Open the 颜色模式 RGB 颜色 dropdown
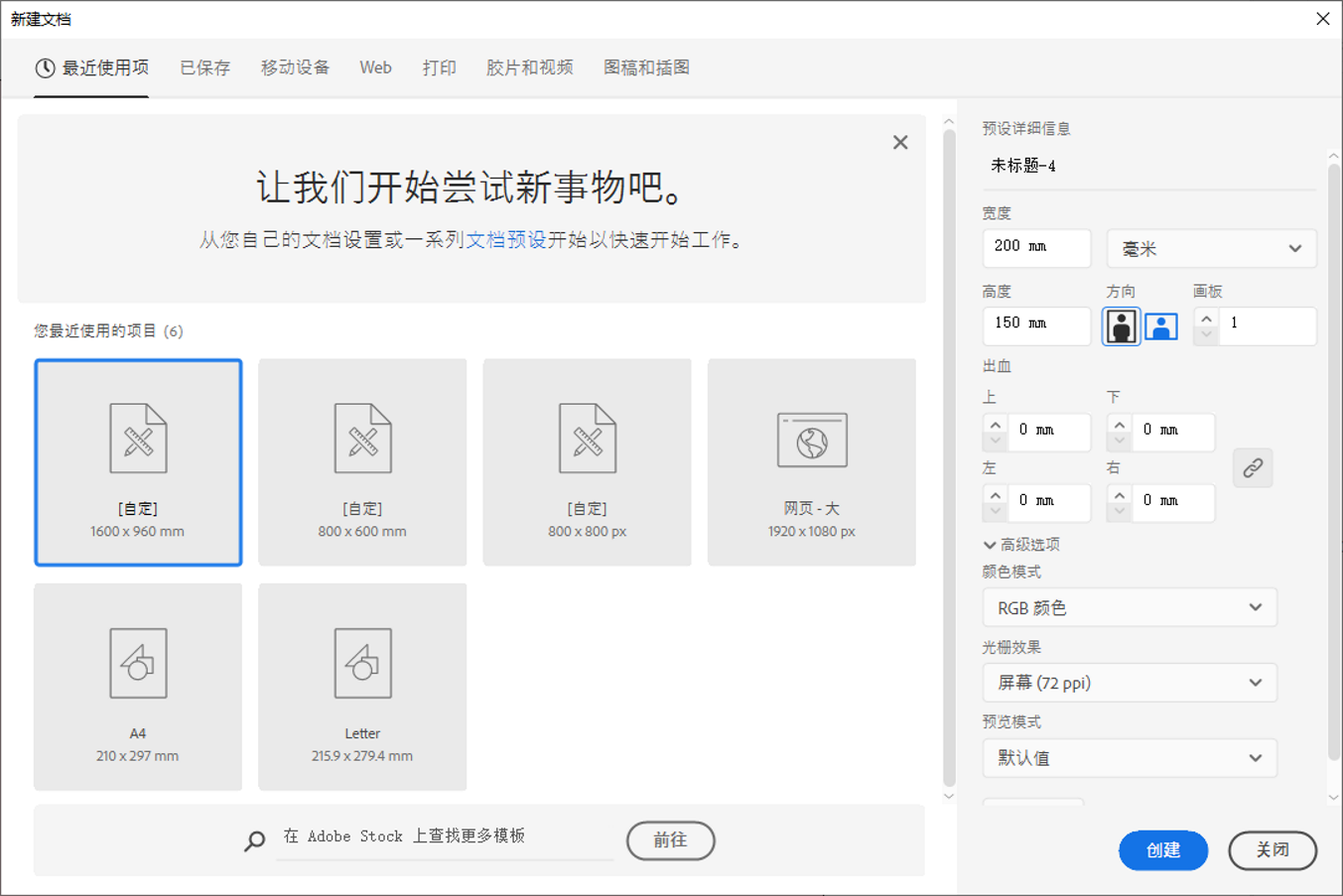1343x896 pixels. (x=1130, y=607)
